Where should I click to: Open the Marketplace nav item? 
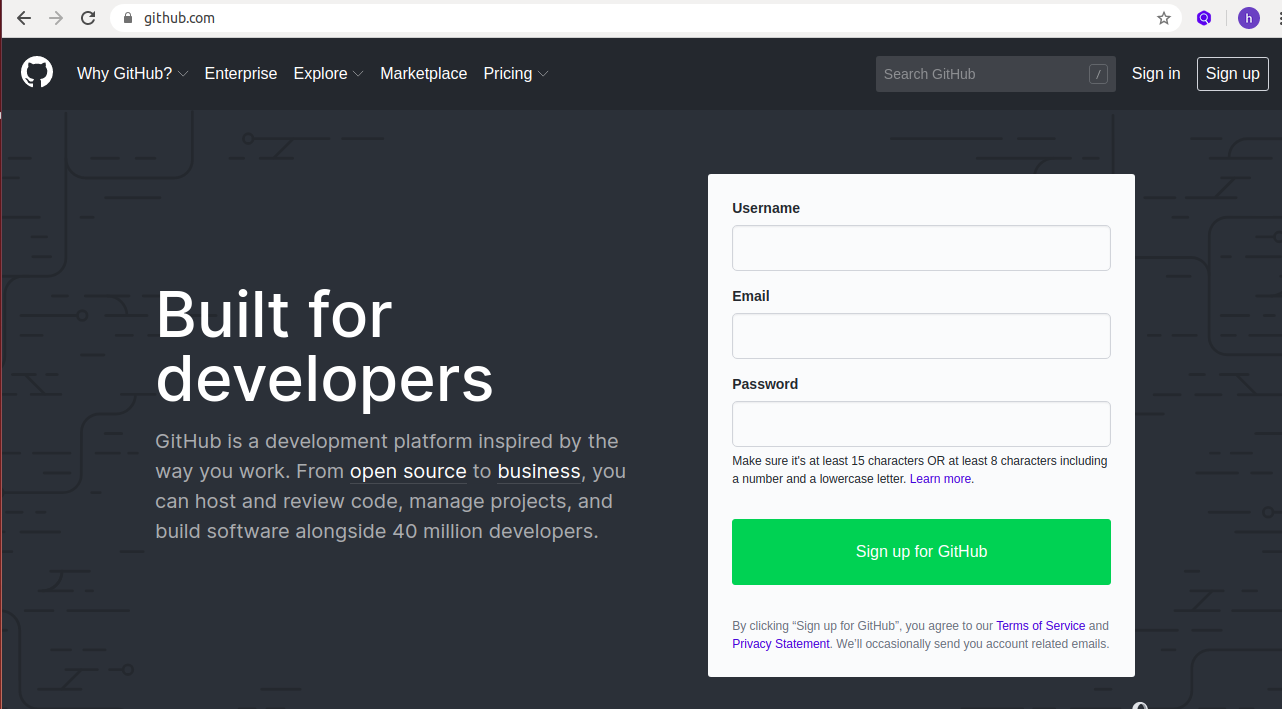(424, 74)
